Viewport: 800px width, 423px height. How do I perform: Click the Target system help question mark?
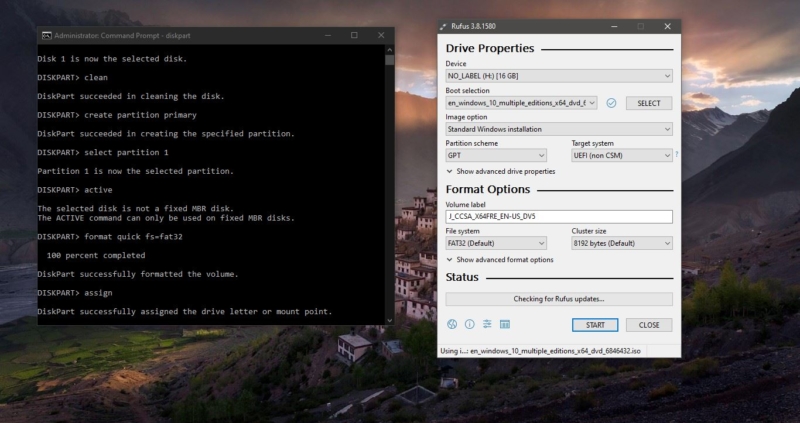(676, 155)
